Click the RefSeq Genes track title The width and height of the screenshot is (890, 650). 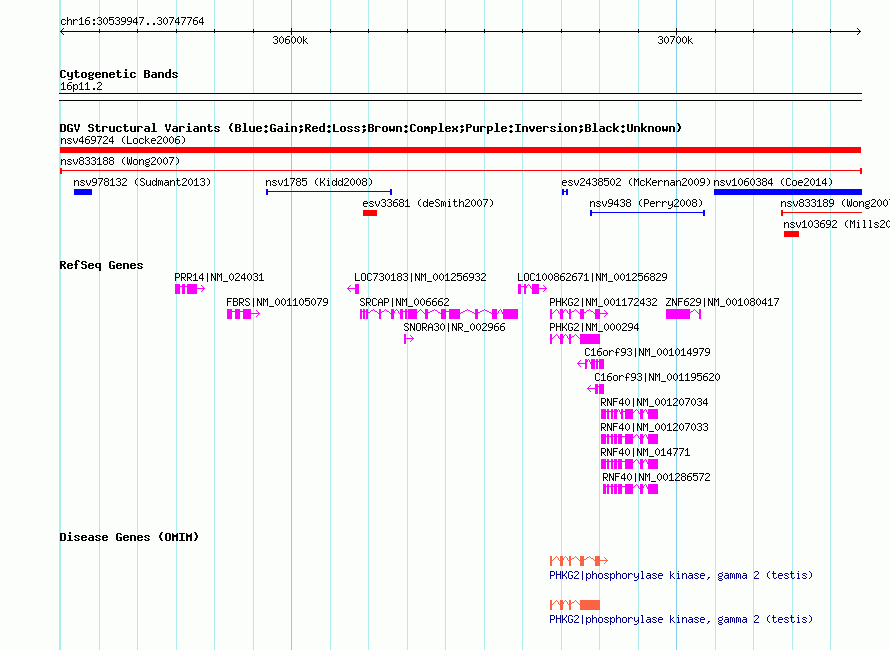coord(101,265)
